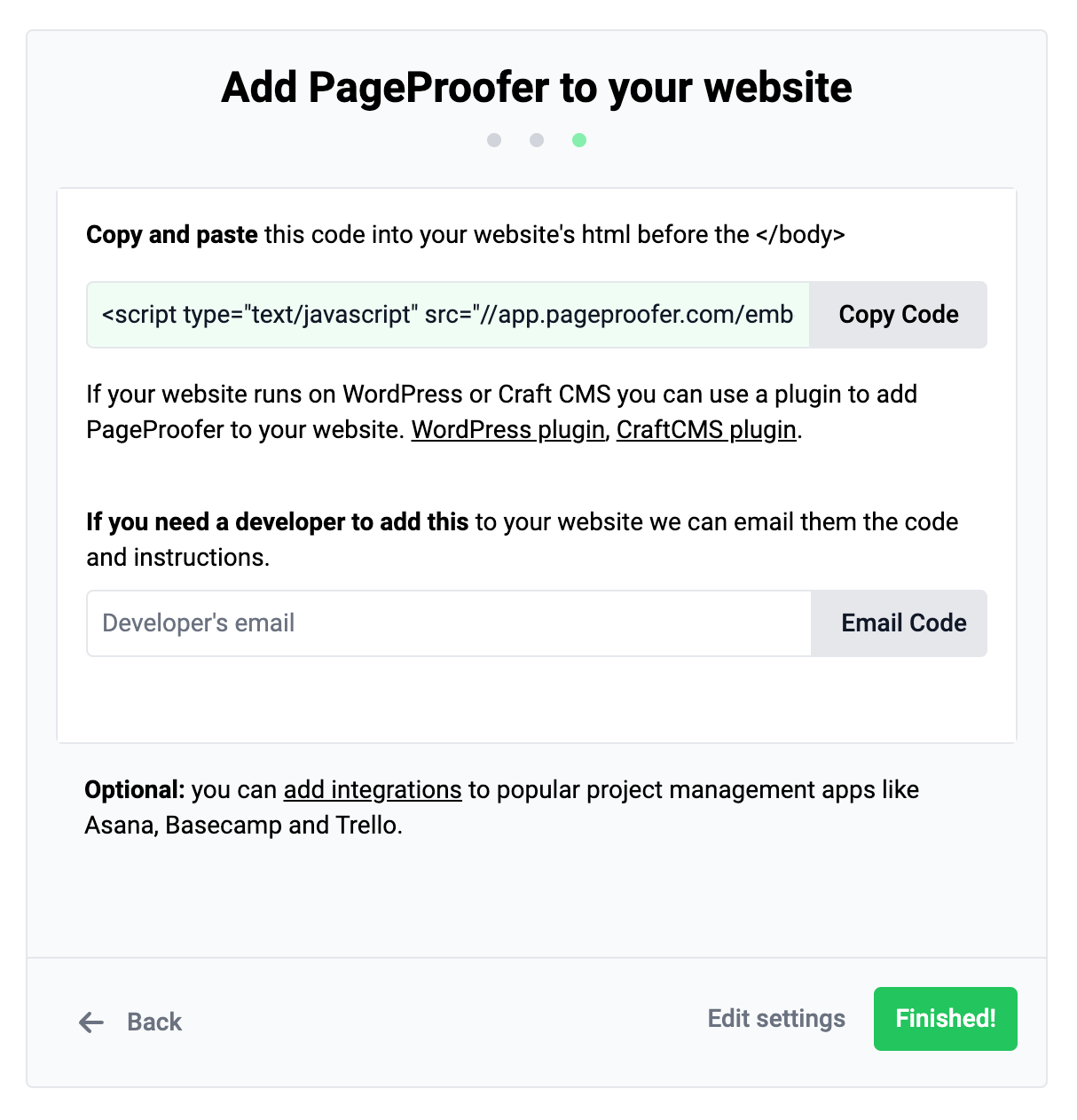This screenshot has width=1077, height=1120.
Task: Open the WordPress plugin link
Action: [x=507, y=430]
